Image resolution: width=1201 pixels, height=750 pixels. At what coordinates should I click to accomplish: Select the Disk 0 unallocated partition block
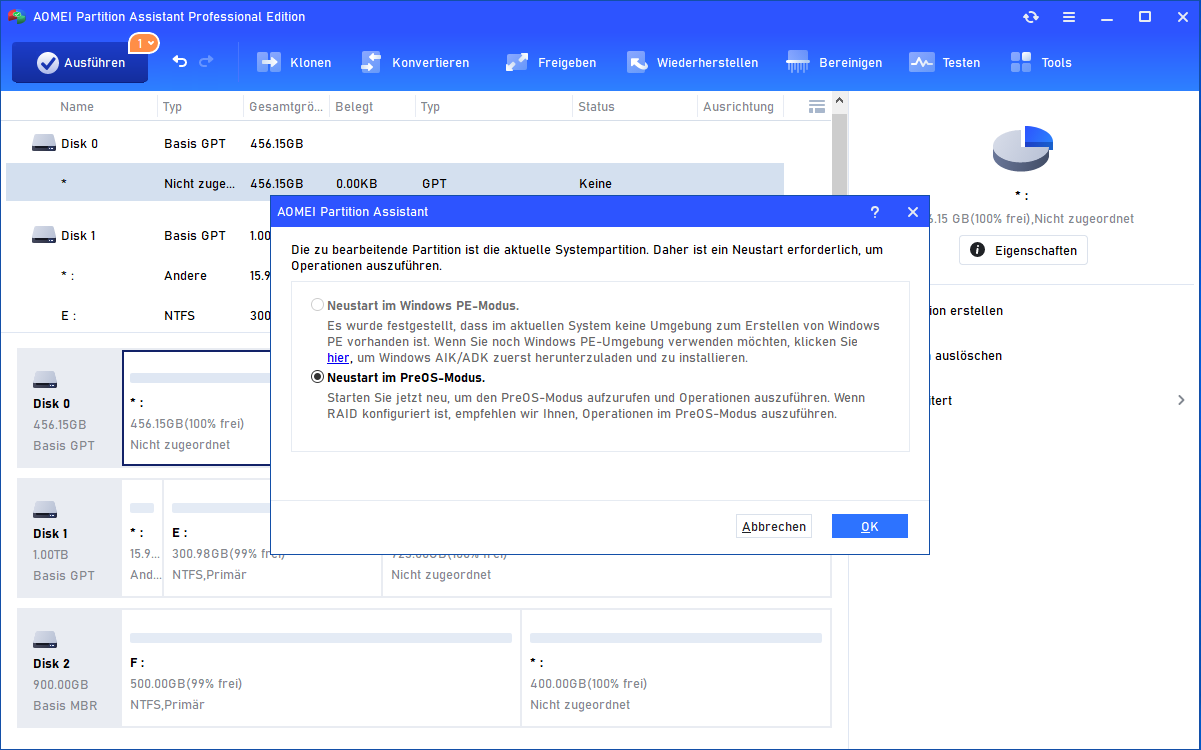click(x=197, y=408)
